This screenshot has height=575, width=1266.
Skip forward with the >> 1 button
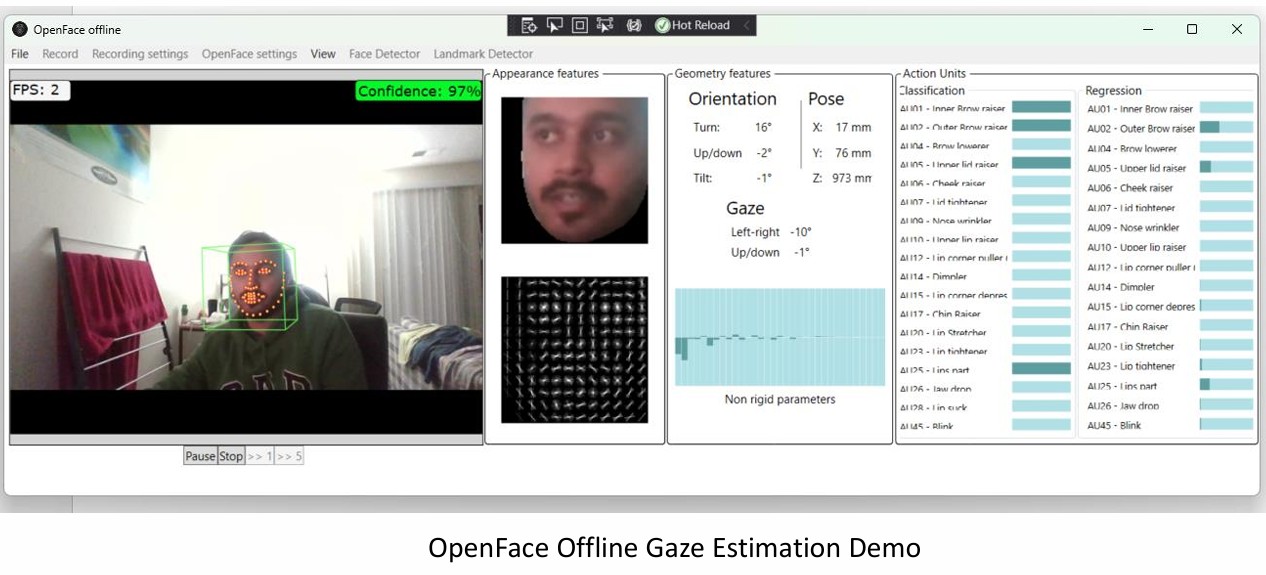pyautogui.click(x=260, y=456)
